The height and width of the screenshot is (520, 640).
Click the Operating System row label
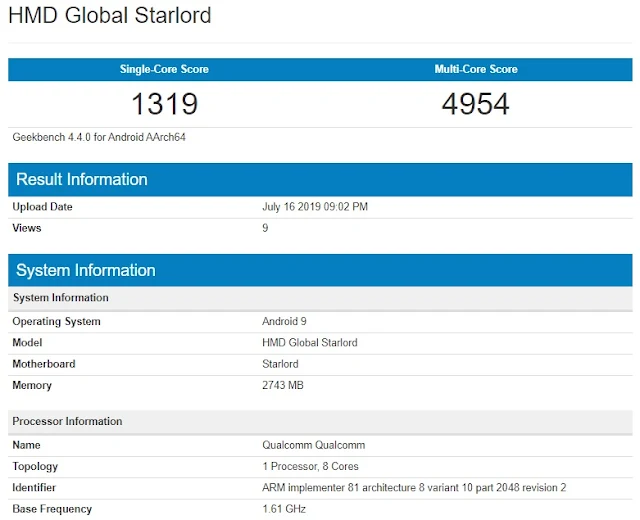pyautogui.click(x=56, y=322)
